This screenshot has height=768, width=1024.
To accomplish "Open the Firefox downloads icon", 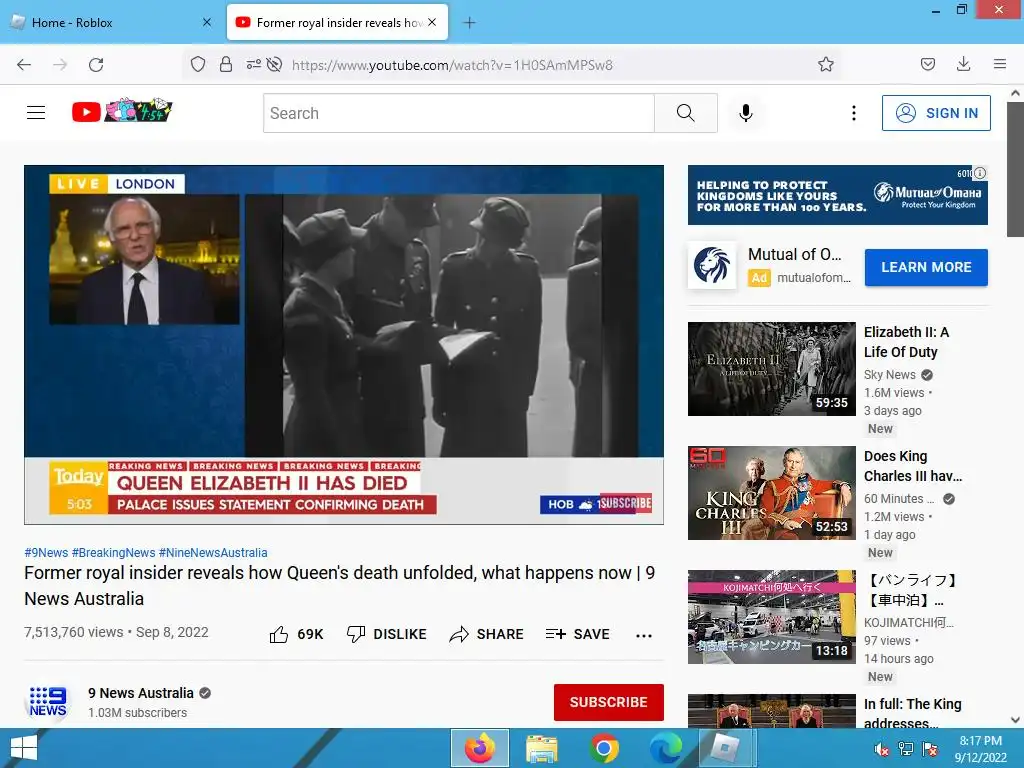I will (x=963, y=64).
